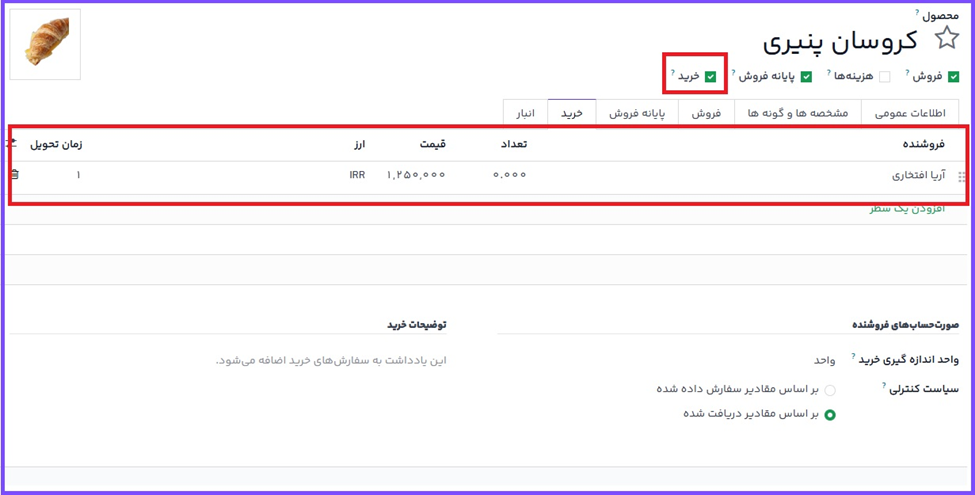
Task: Grab the drag handle of the vendor row
Action: click(x=962, y=176)
